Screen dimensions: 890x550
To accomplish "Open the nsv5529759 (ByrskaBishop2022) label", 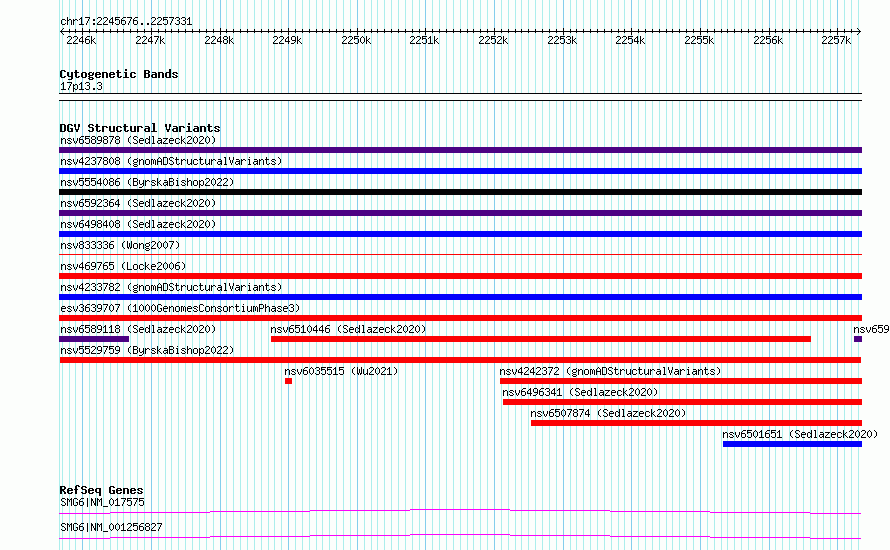I will (147, 350).
